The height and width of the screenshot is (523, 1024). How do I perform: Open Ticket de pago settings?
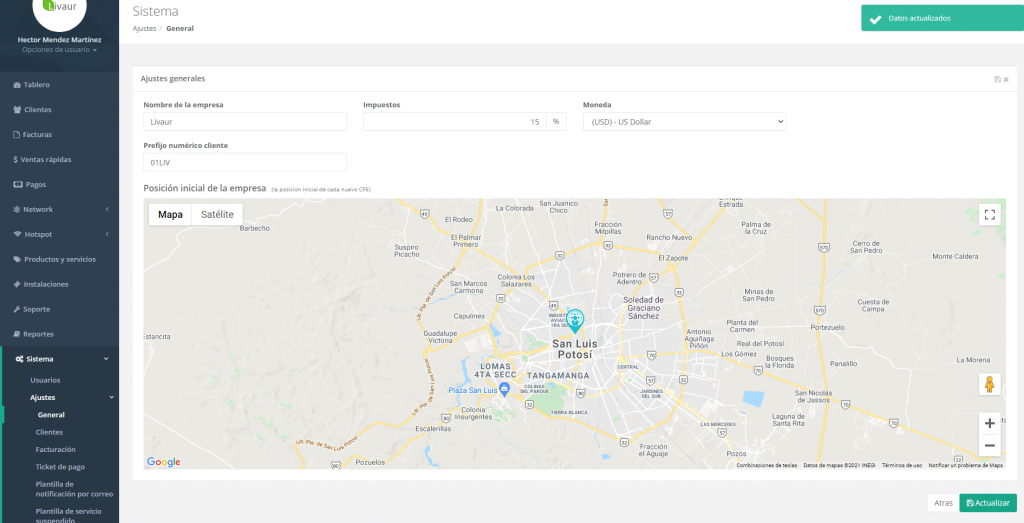[60, 467]
